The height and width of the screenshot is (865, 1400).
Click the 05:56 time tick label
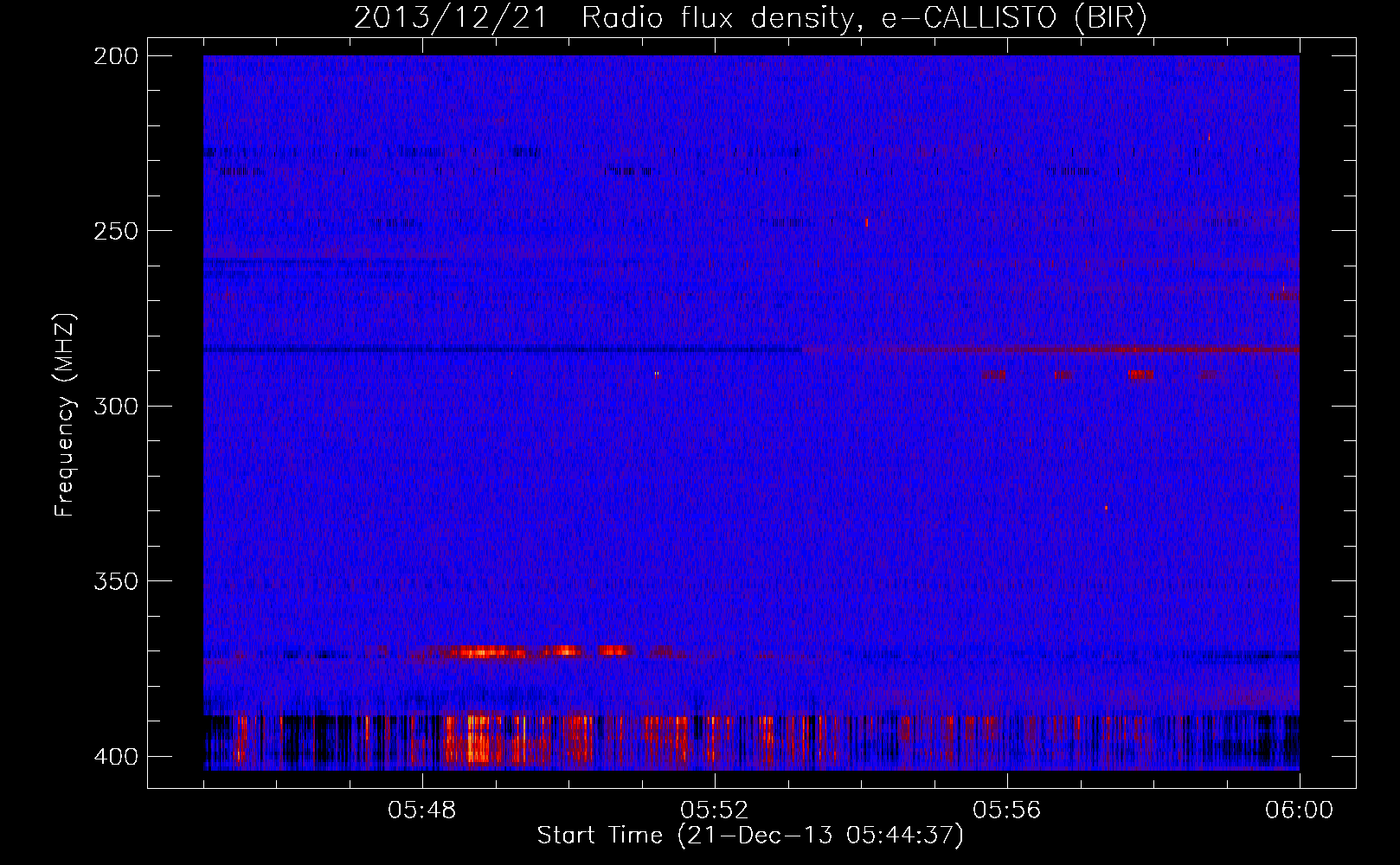click(1007, 811)
